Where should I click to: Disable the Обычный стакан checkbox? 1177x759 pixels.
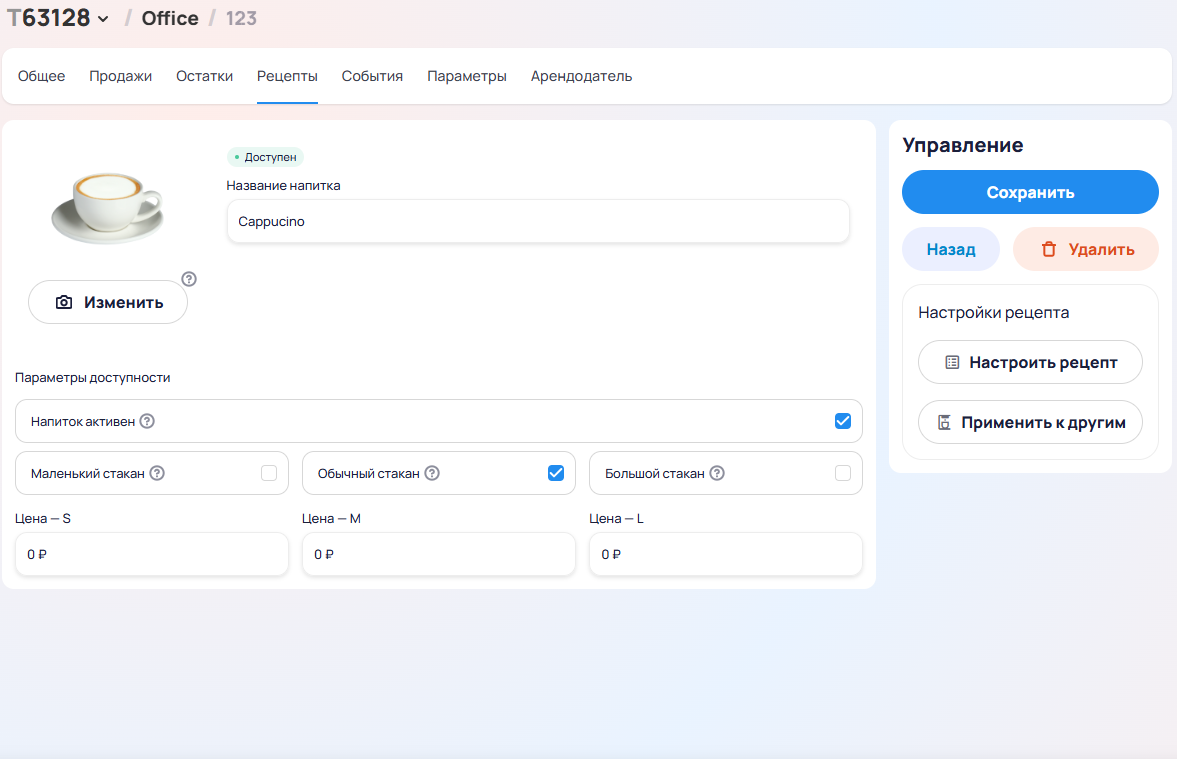pos(556,473)
